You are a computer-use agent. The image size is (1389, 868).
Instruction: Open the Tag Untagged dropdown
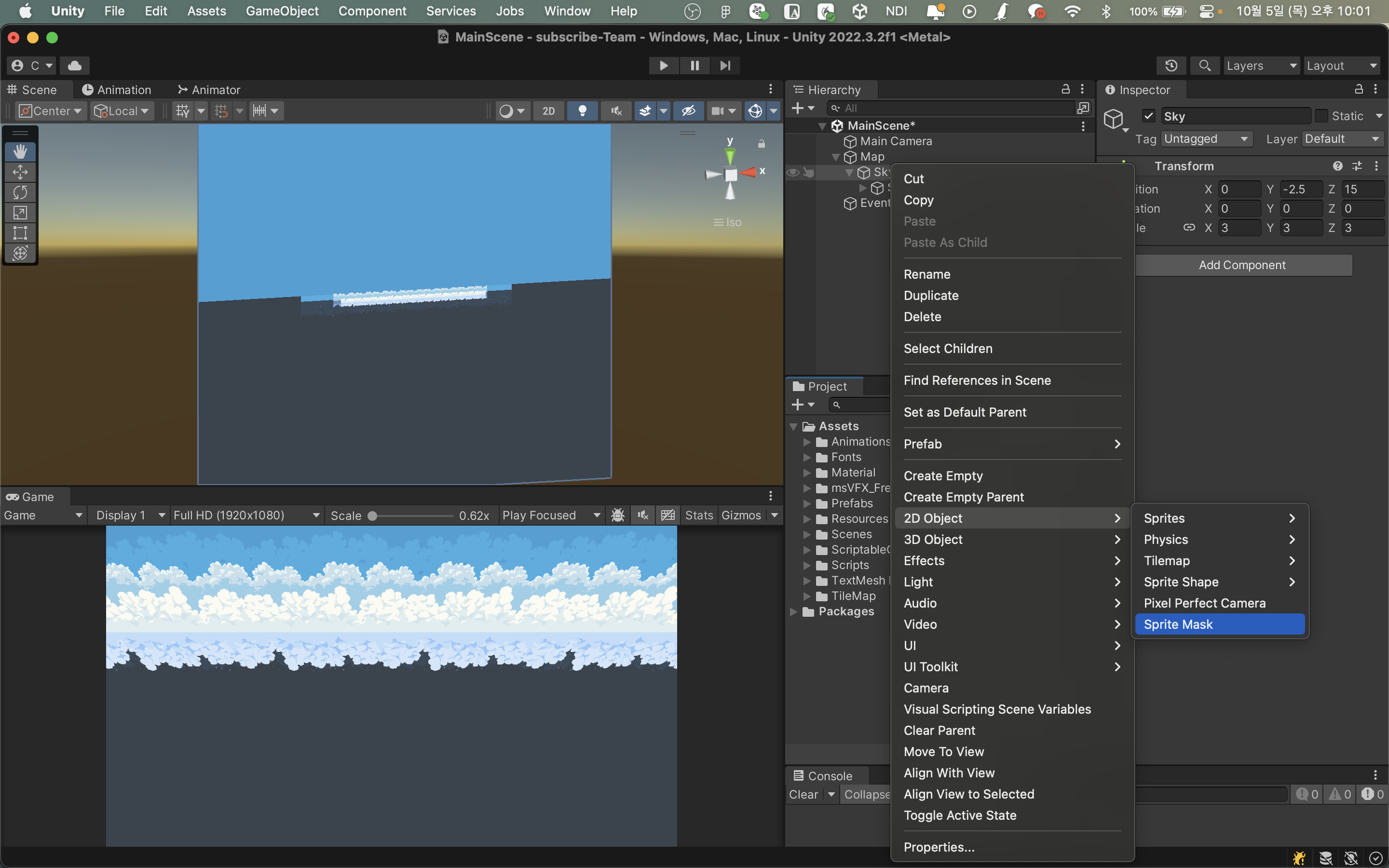[1205, 139]
